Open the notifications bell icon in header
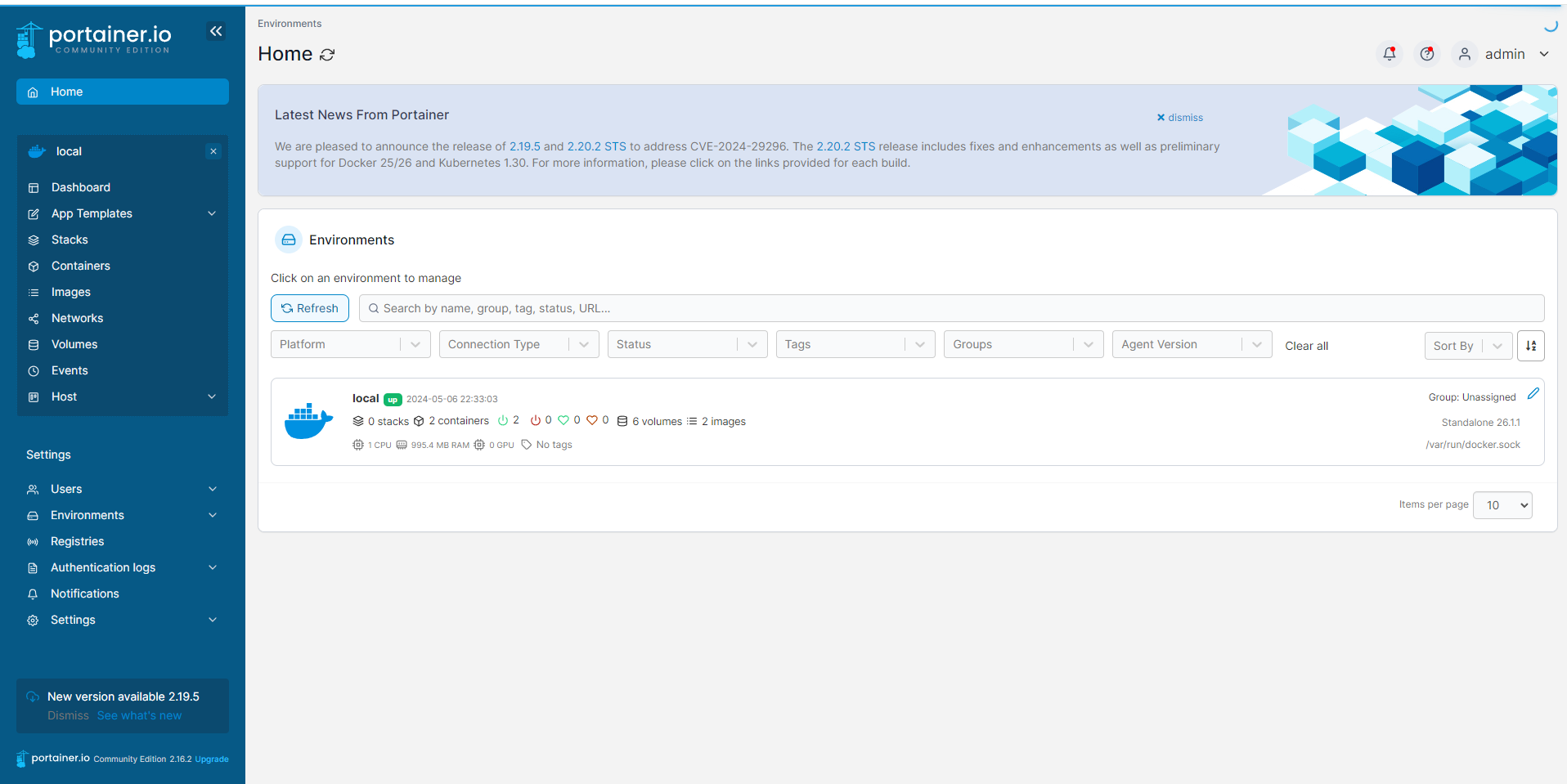The height and width of the screenshot is (784, 1567). pyautogui.click(x=1389, y=54)
